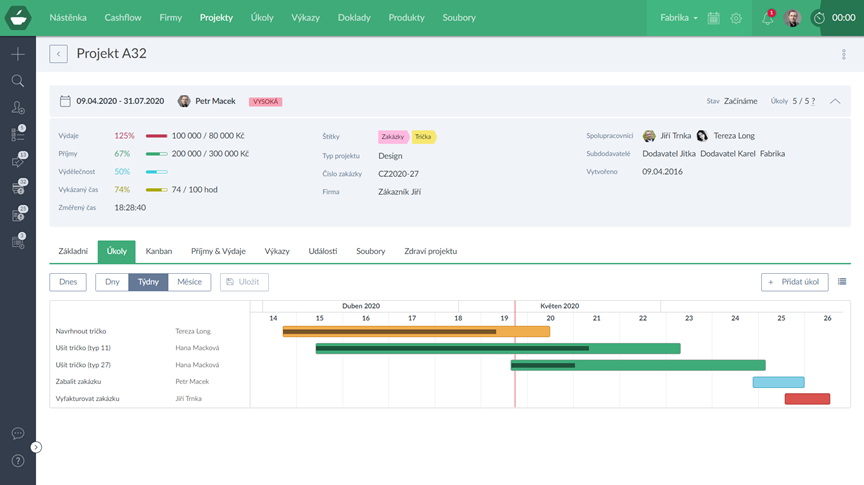Open search from the sidebar magnifier icon
This screenshot has width=864, height=485.
(18, 81)
